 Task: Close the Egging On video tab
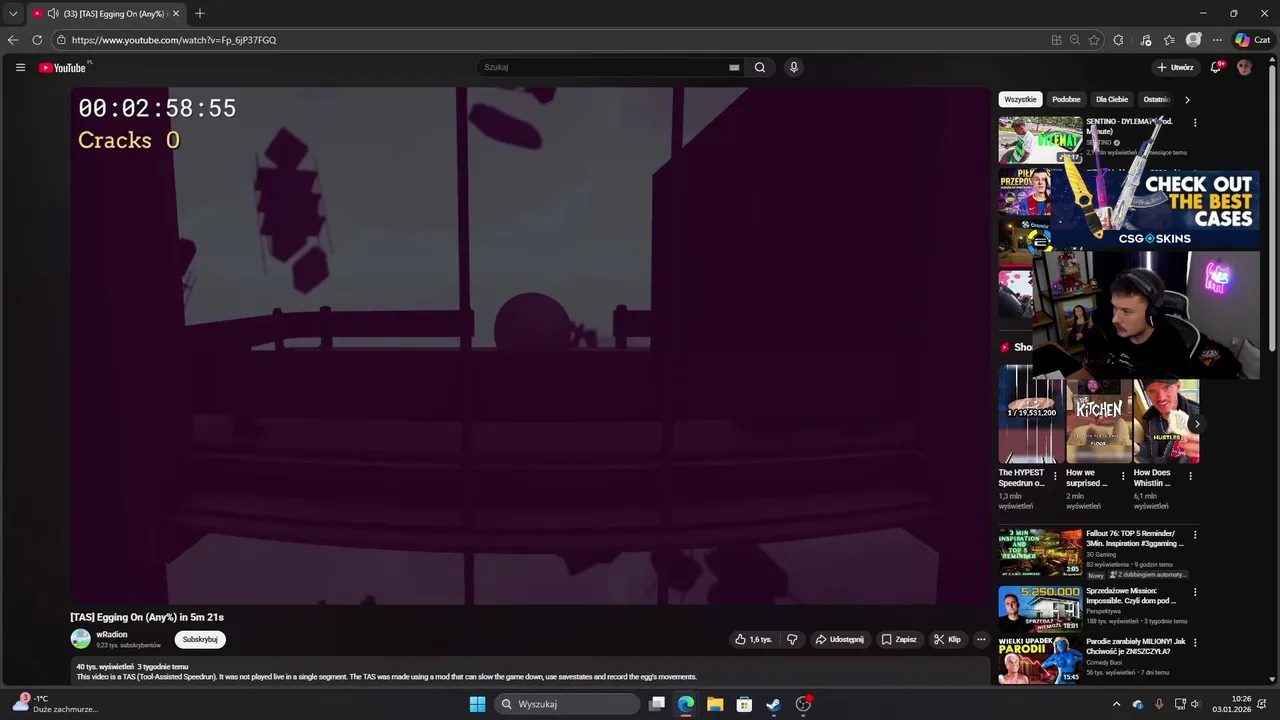[176, 13]
